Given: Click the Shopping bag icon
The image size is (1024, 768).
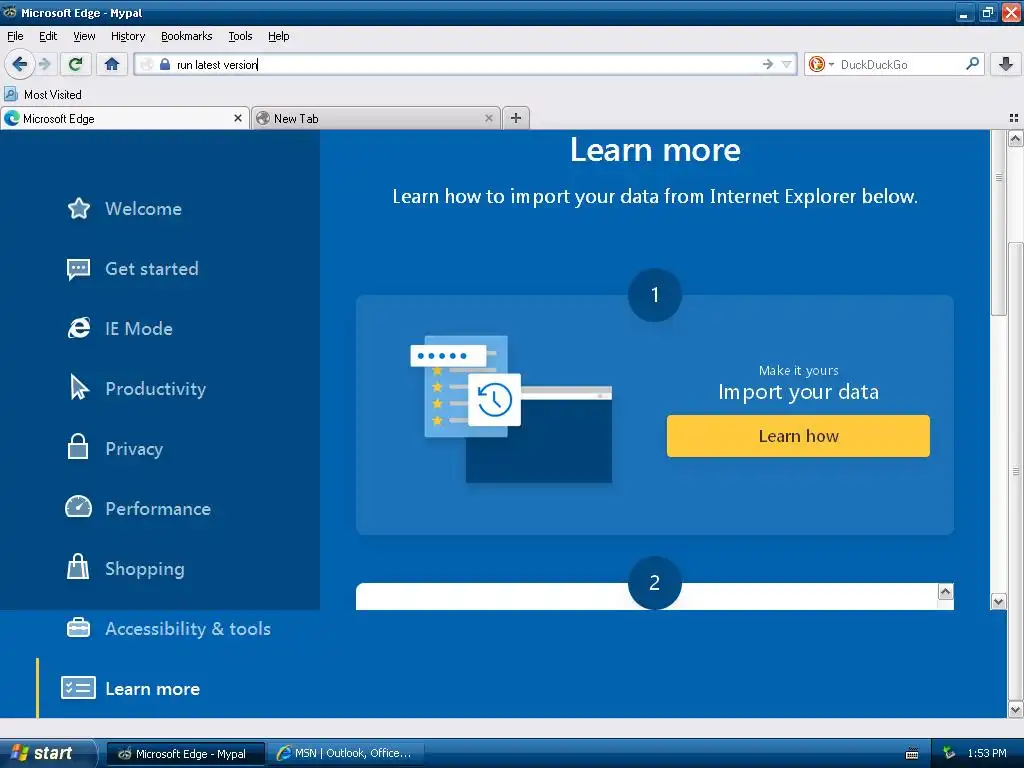Looking at the screenshot, I should (78, 567).
